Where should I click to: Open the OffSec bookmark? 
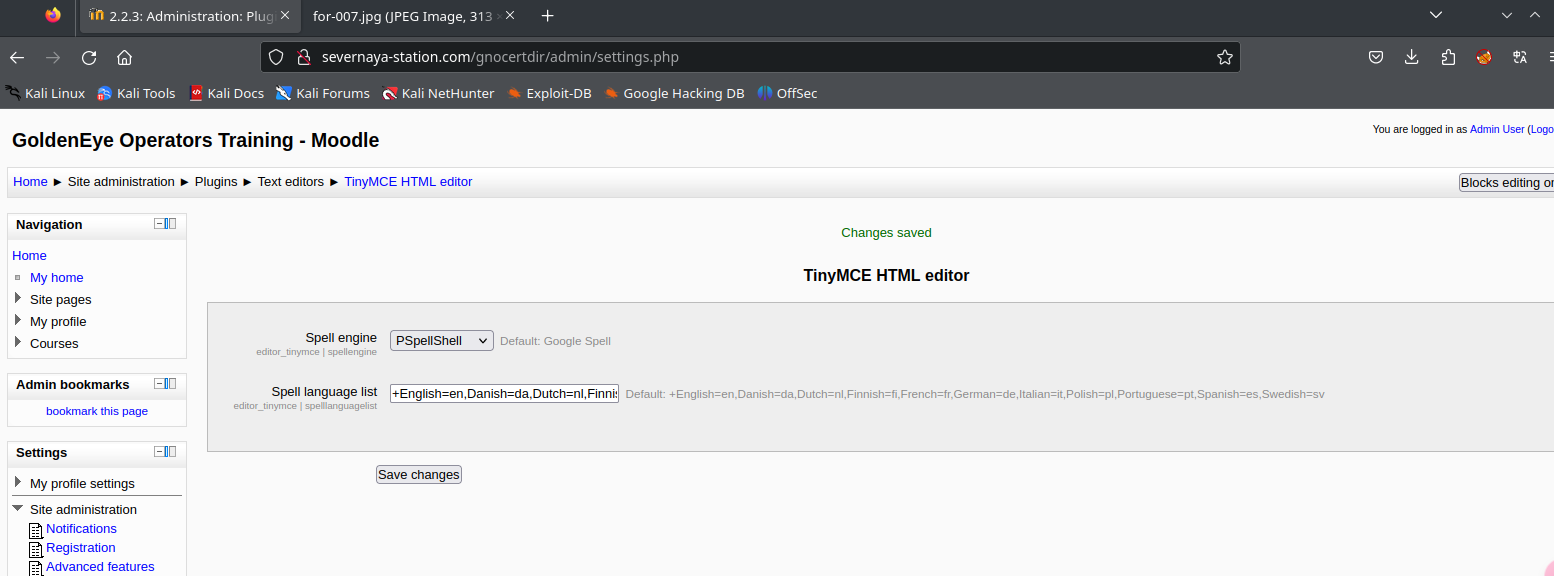[x=787, y=93]
